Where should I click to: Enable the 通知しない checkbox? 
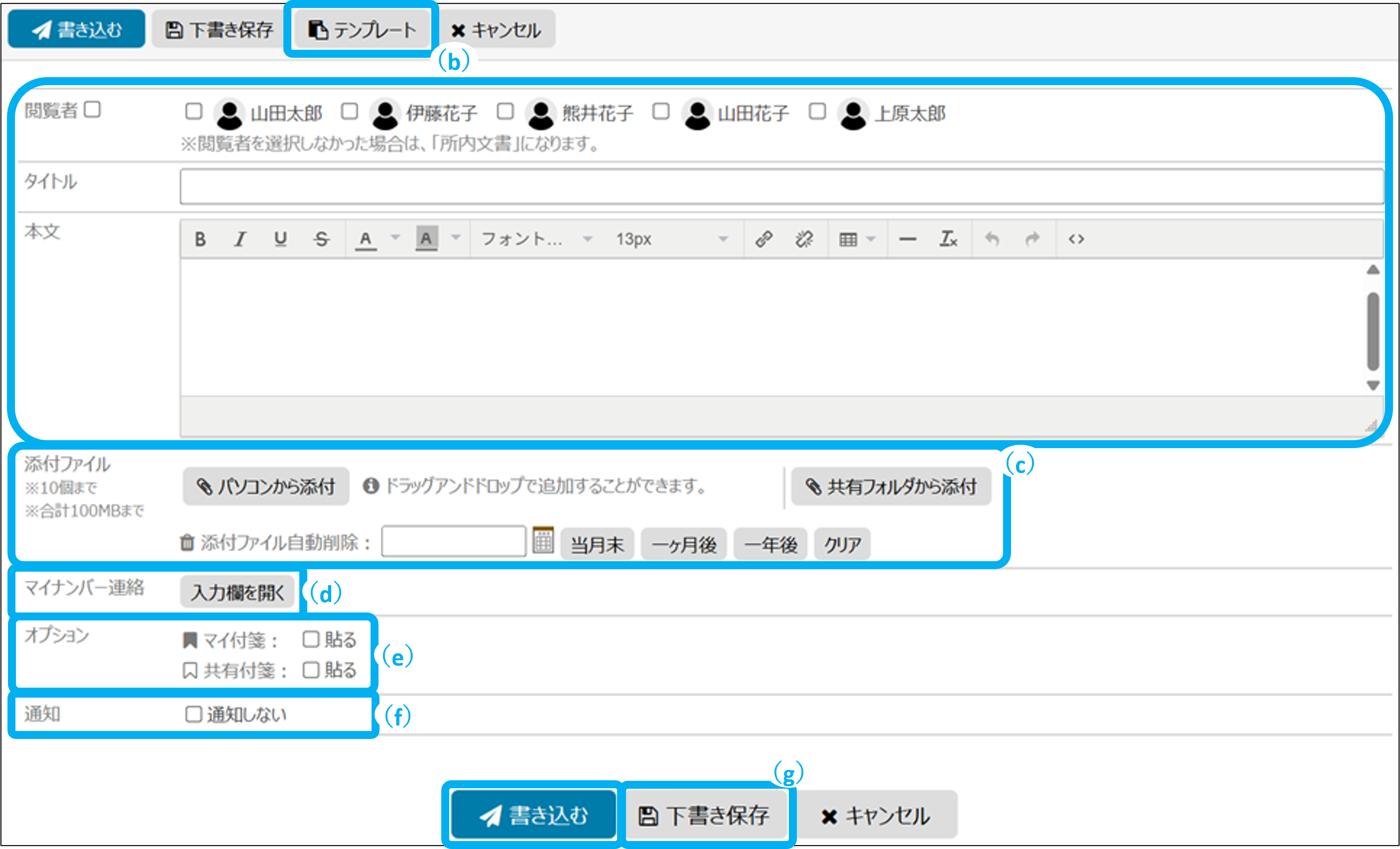(194, 714)
